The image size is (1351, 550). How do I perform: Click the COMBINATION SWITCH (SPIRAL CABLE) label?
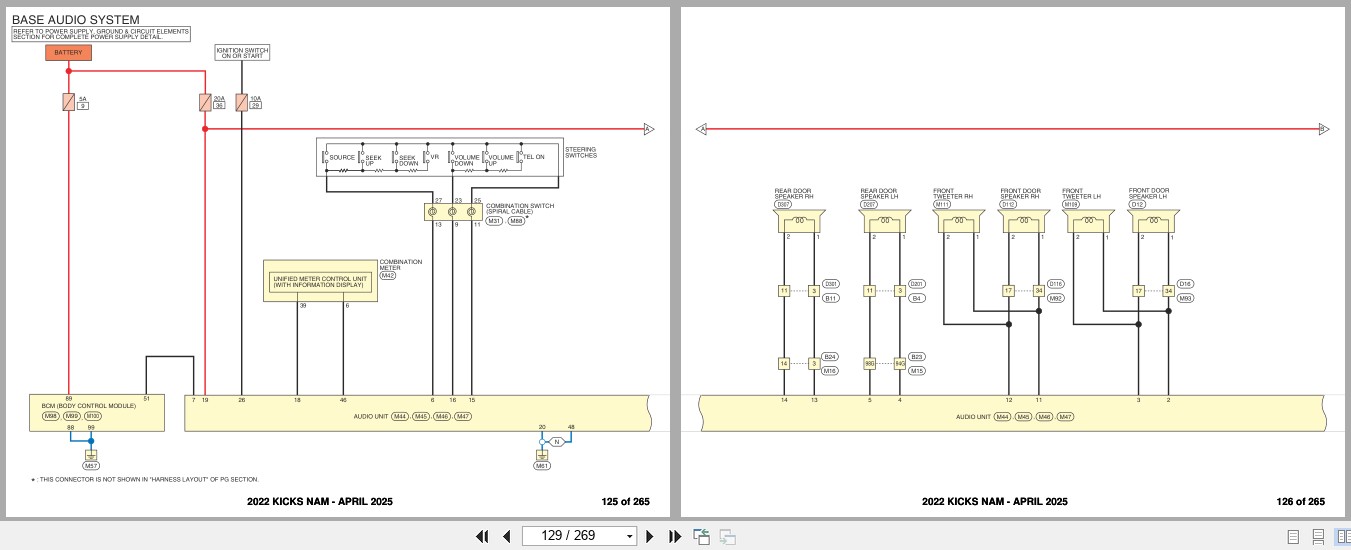(520, 209)
